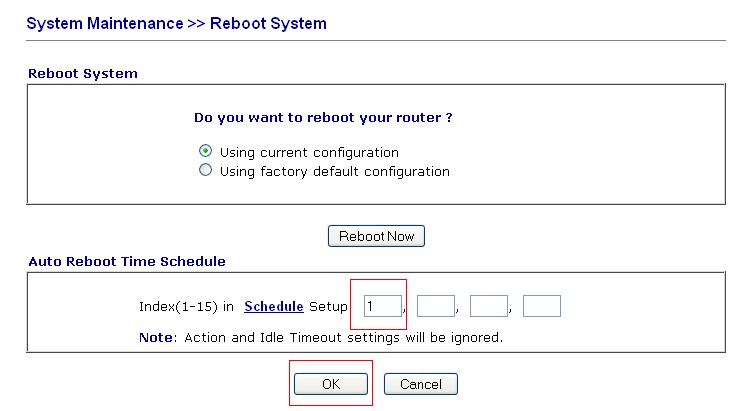Click the third empty schedule index field
This screenshot has height=411, width=755.
click(x=489, y=306)
